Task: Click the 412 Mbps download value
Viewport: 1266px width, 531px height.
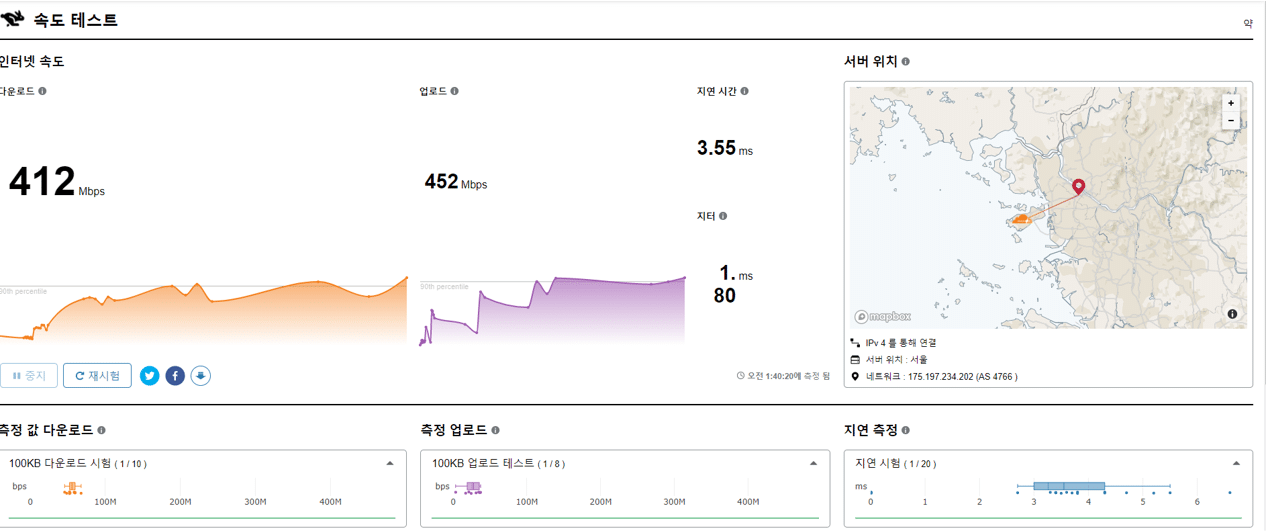Action: tap(57, 183)
